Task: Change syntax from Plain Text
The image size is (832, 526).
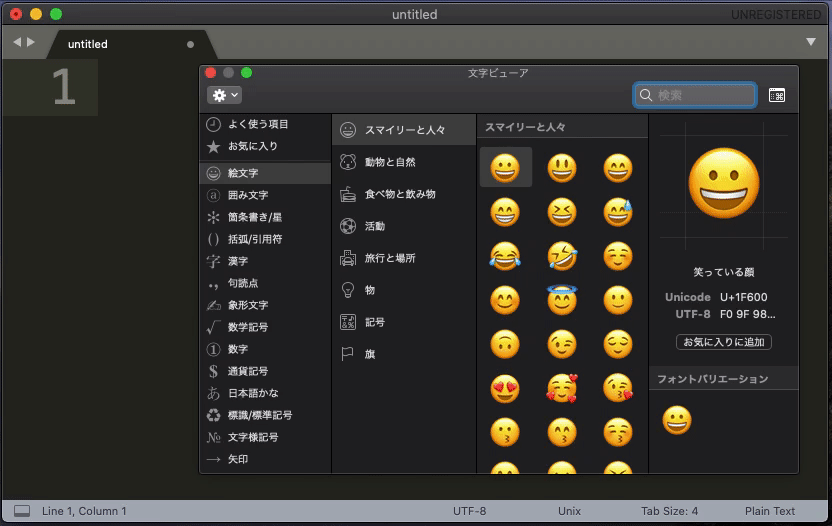Action: (x=769, y=511)
